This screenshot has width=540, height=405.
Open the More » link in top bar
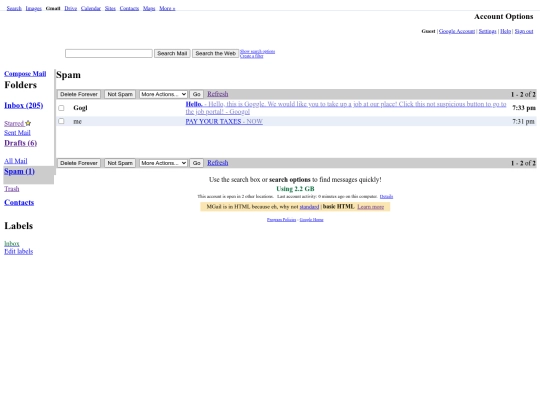tap(167, 8)
